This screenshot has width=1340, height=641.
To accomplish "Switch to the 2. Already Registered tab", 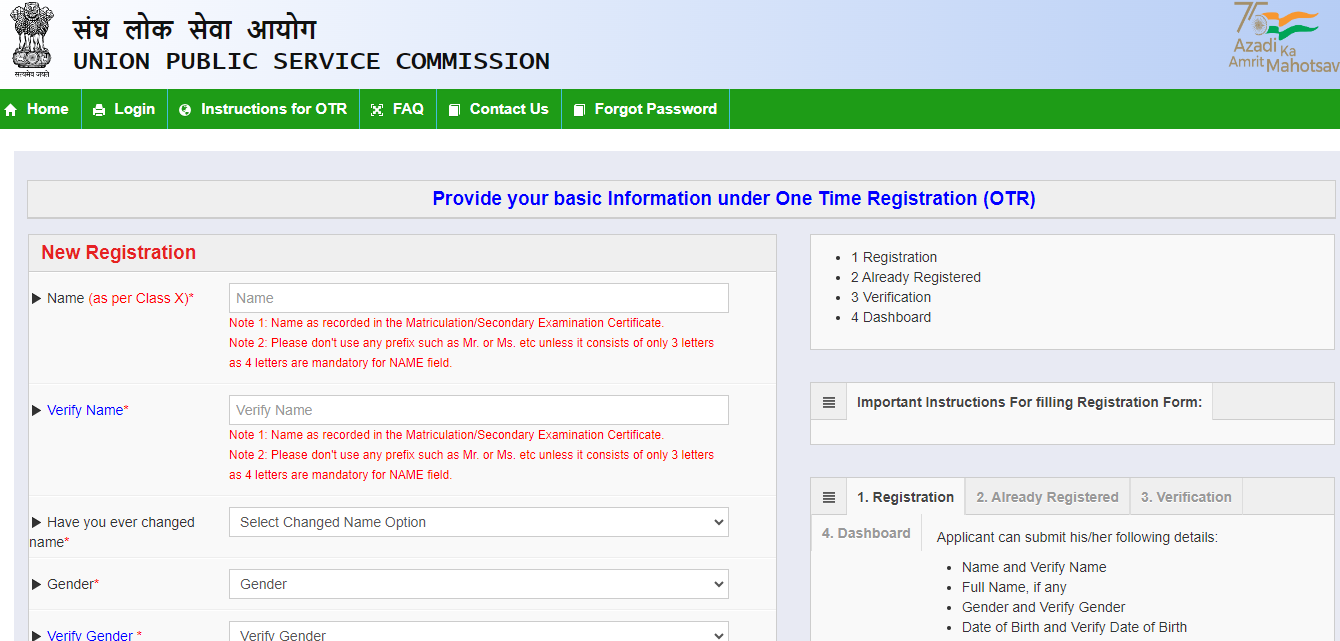I will point(1047,497).
